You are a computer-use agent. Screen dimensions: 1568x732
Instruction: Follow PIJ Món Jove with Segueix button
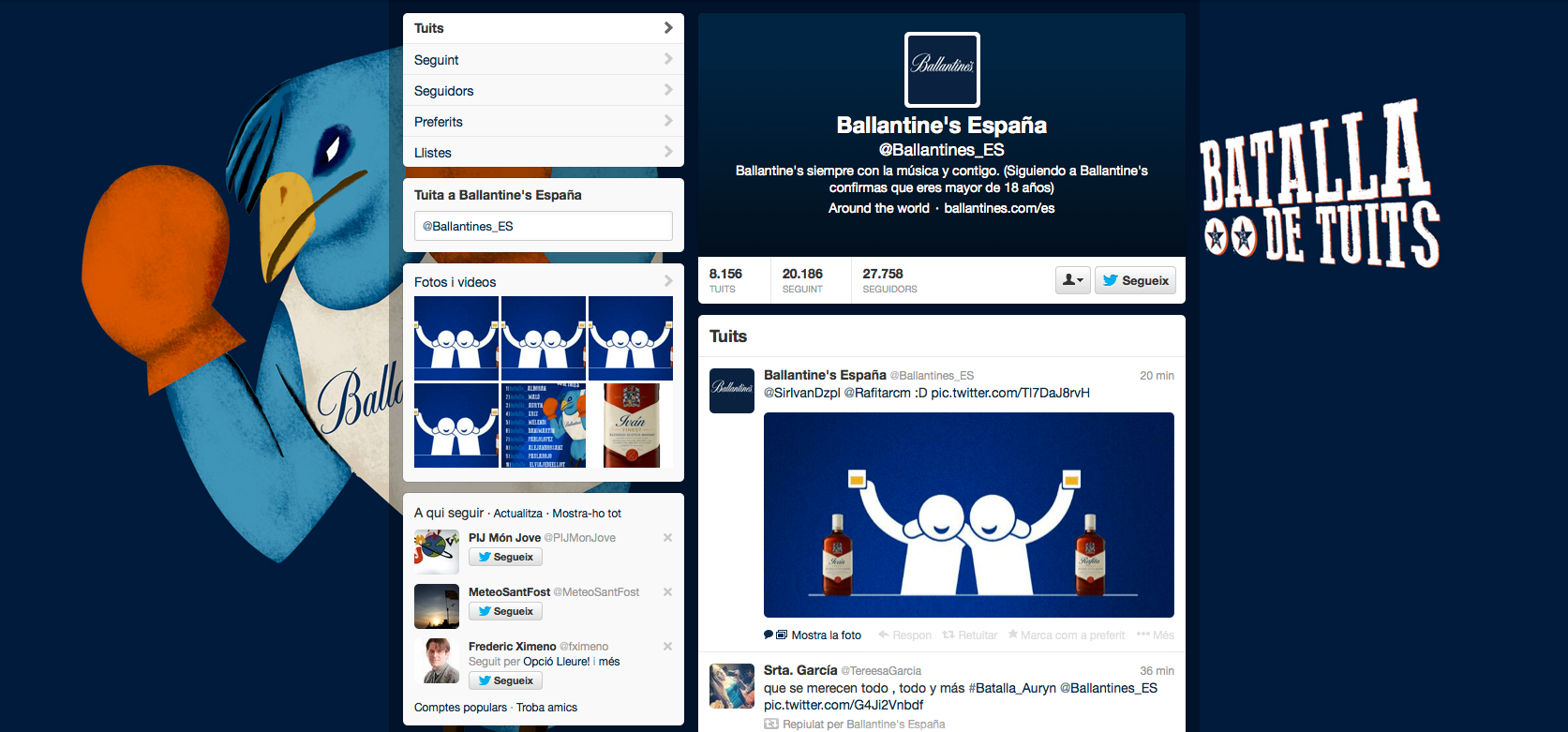[505, 557]
